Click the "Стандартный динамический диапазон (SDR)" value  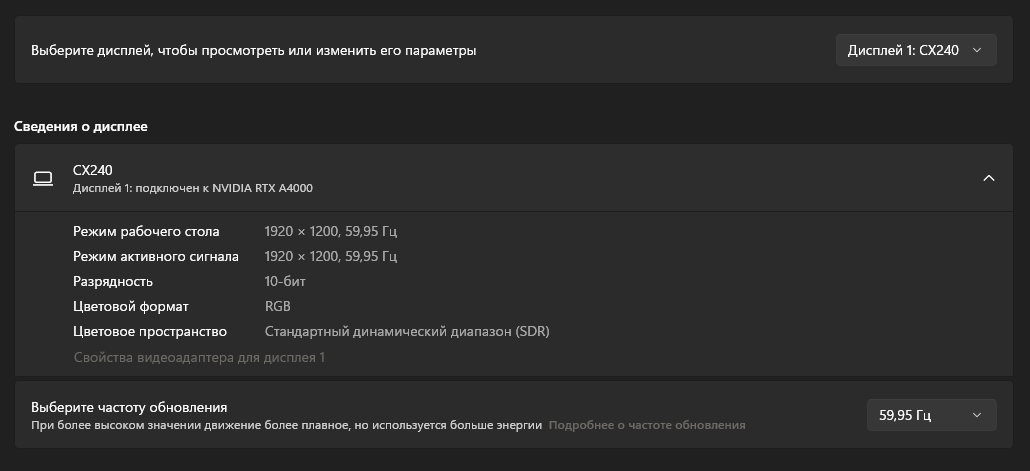(x=407, y=331)
